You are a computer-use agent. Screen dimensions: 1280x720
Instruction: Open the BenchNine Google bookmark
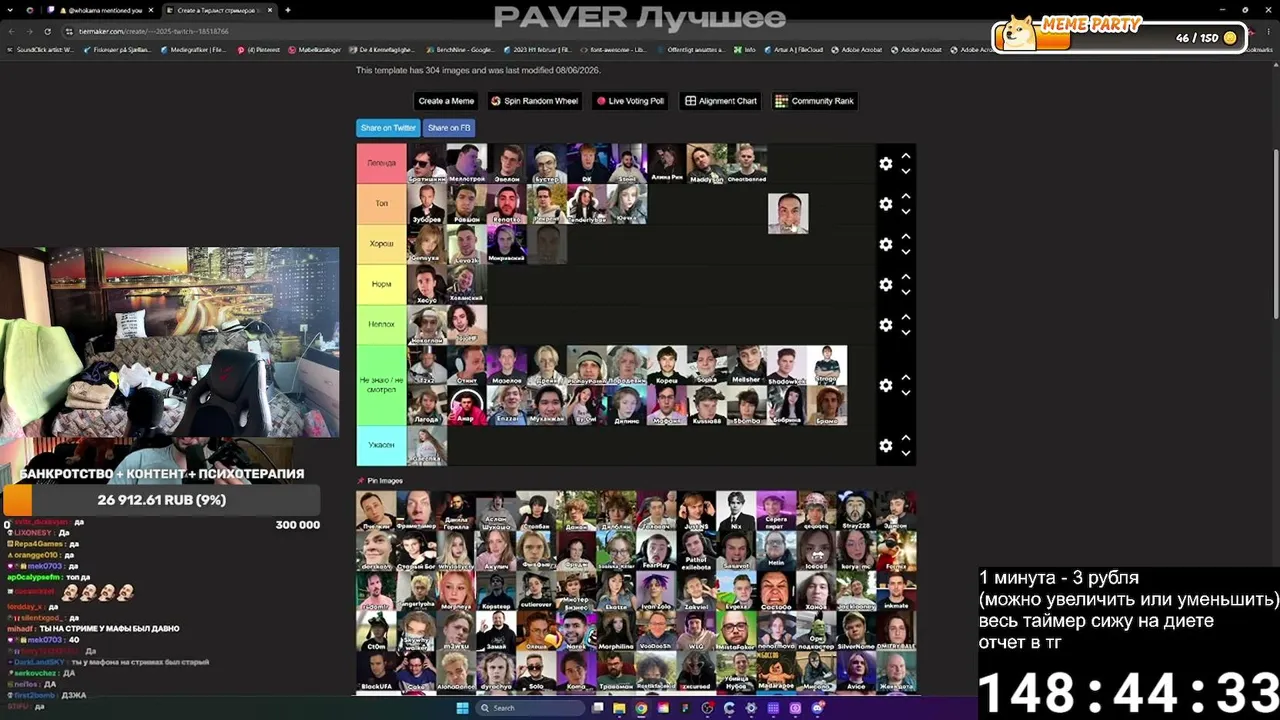click(x=460, y=49)
